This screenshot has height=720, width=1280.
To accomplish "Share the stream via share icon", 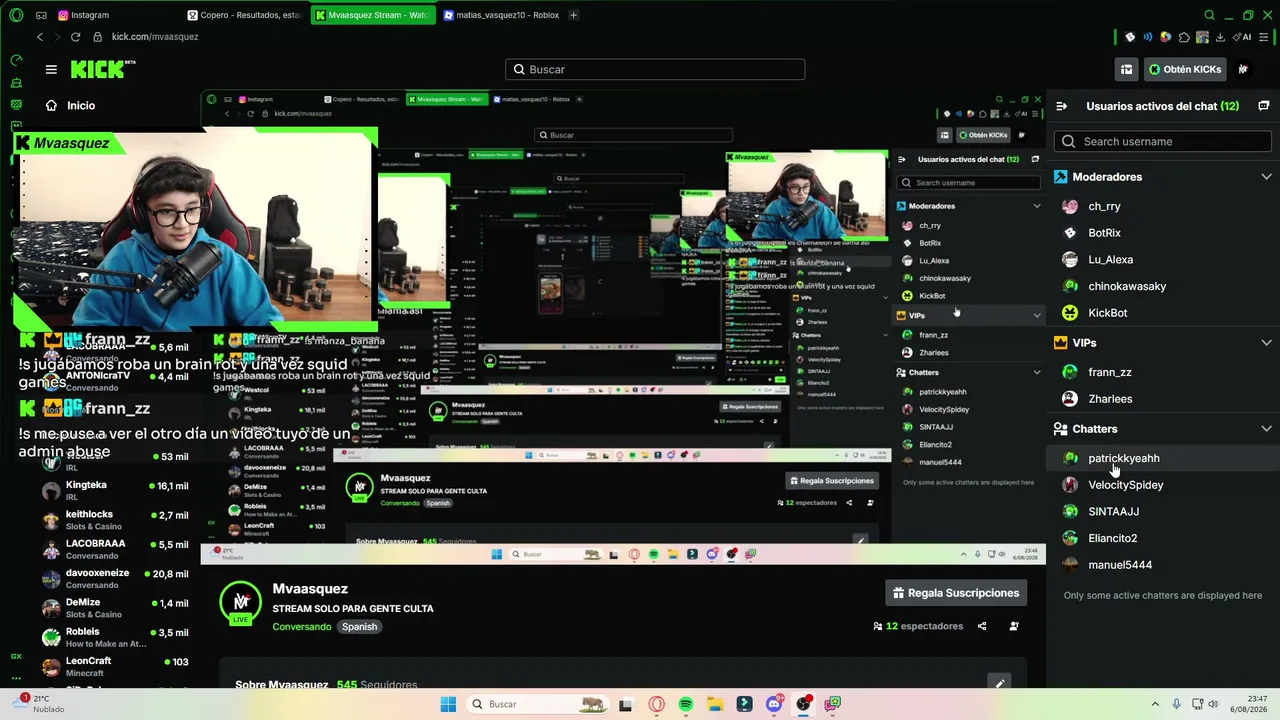I will pos(982,626).
